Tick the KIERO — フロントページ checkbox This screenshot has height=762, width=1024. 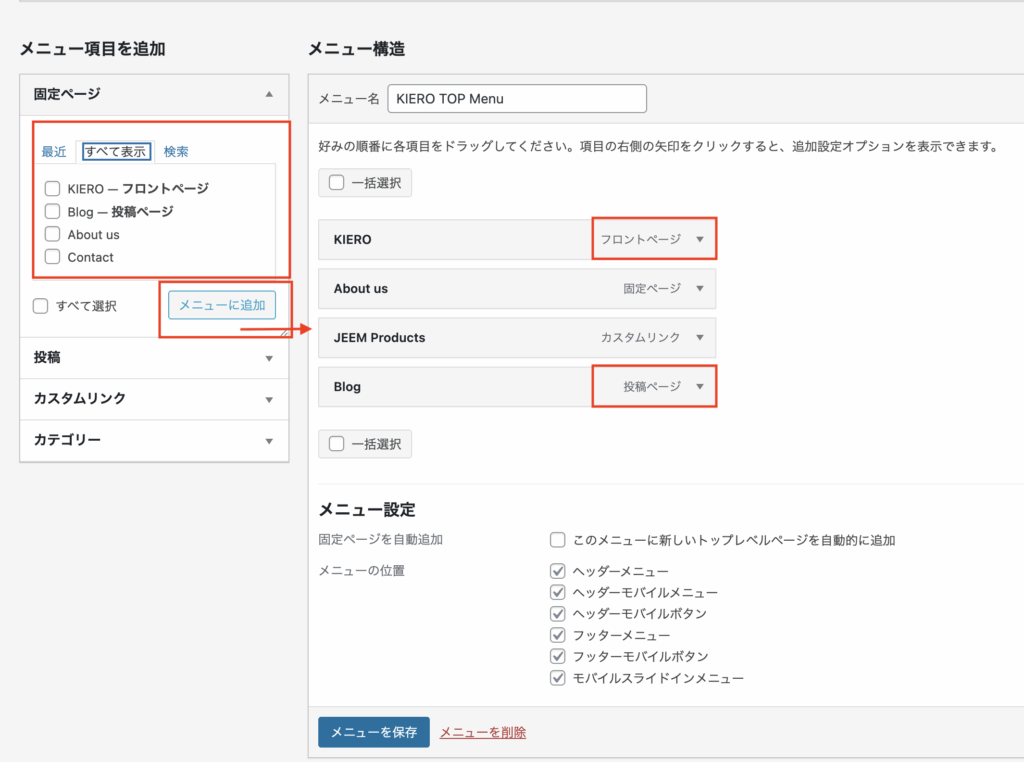click(x=53, y=188)
